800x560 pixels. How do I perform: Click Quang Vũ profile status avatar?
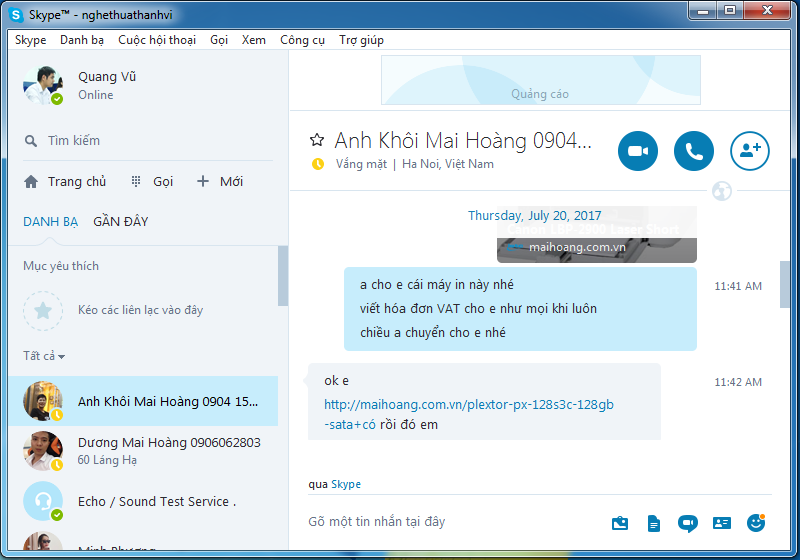click(x=43, y=86)
